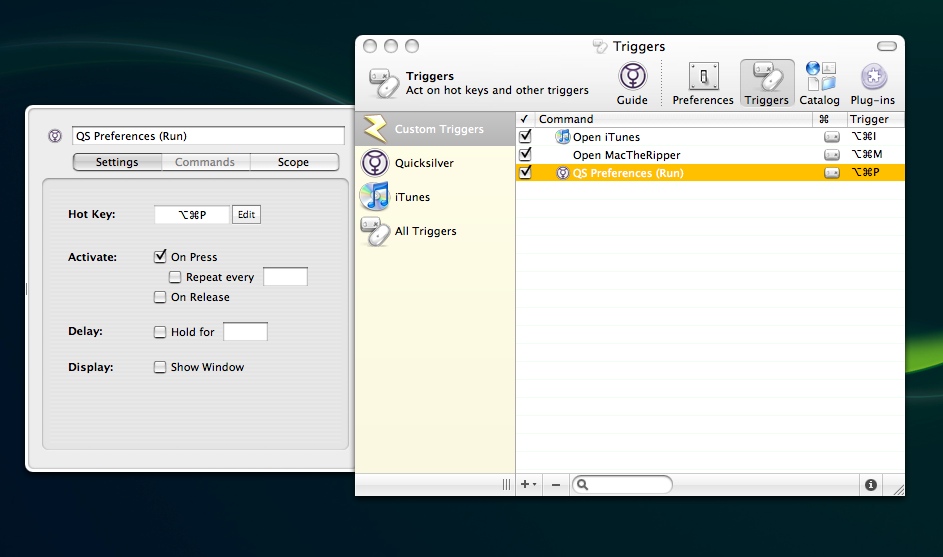Select the iTunes trigger group
Image resolution: width=943 pixels, height=557 pixels.
[x=435, y=197]
